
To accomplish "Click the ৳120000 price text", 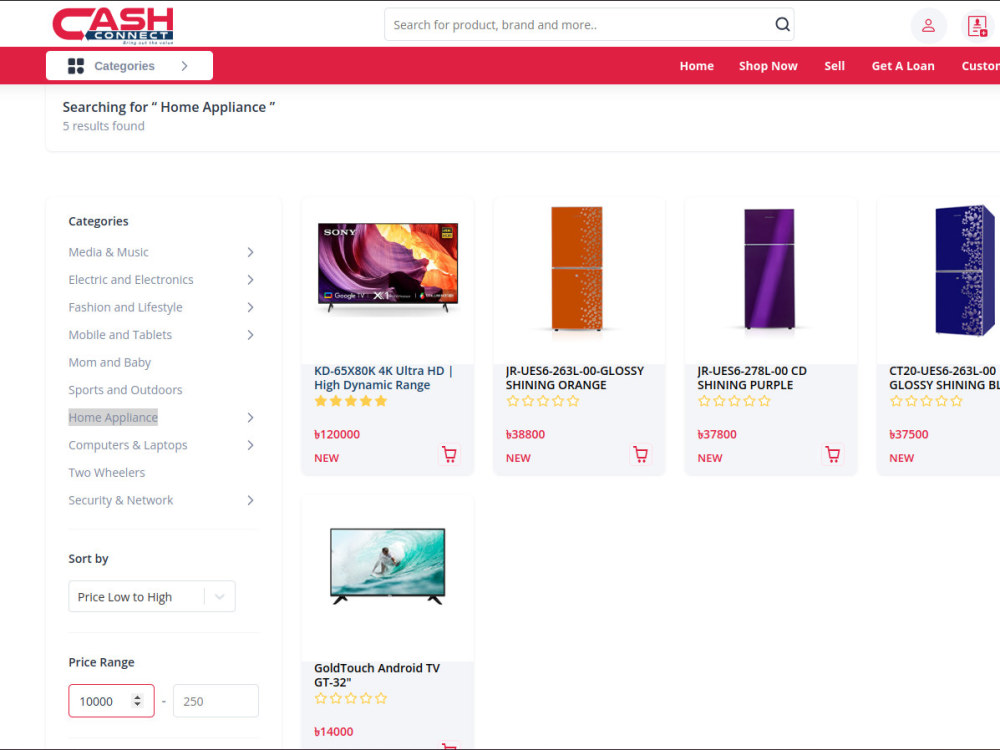I will click(337, 434).
